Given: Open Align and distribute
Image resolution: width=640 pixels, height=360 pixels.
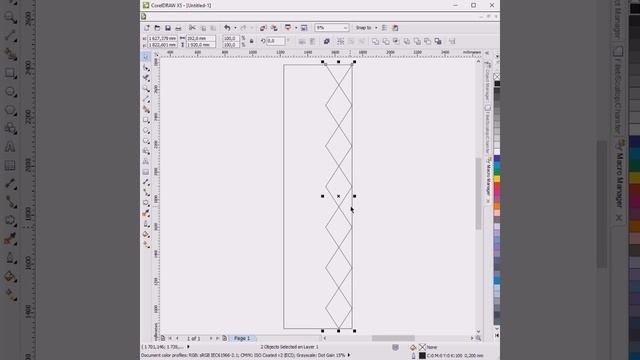Looking at the screenshot, I should click(452, 41).
